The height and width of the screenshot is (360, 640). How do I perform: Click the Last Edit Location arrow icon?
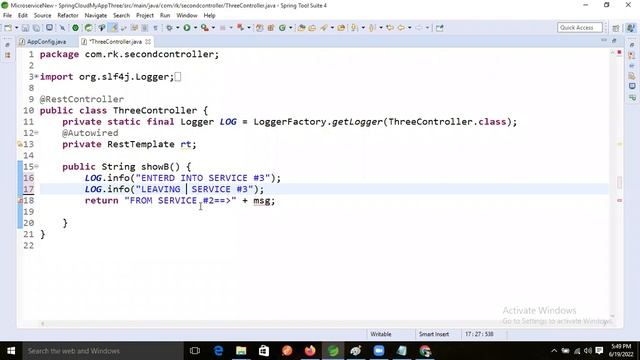point(390,28)
